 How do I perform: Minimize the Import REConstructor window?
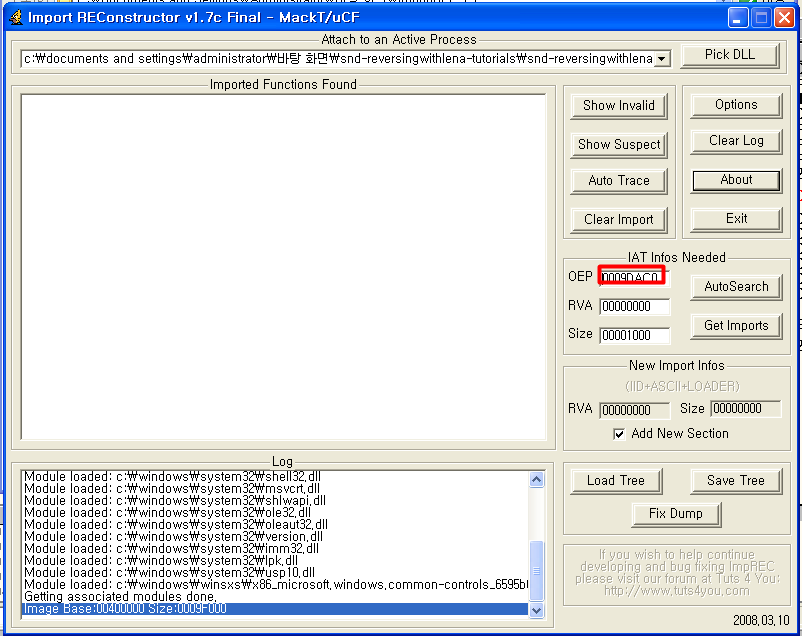pos(737,18)
